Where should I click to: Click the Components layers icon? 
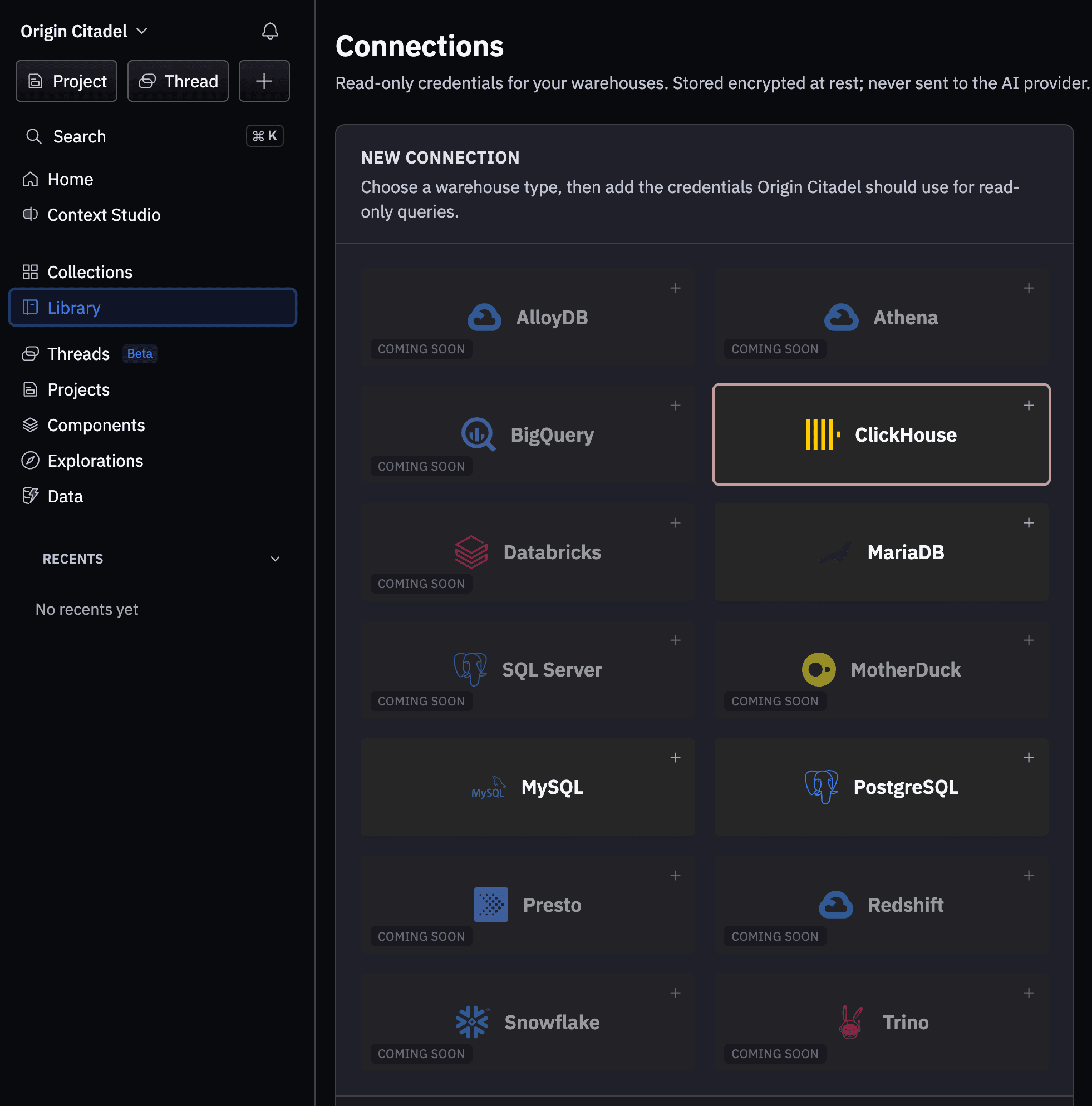31,425
